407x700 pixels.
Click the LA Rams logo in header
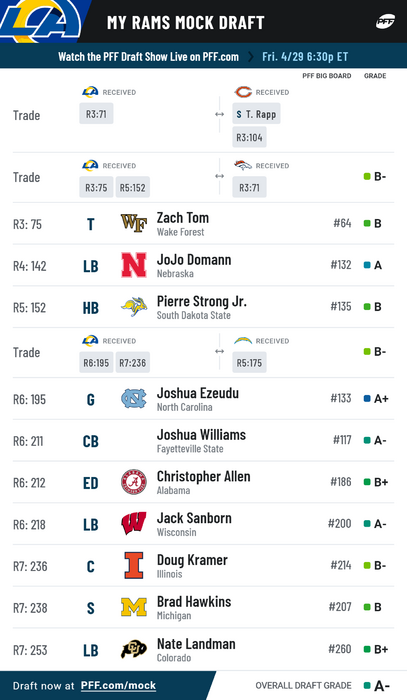(x=41, y=21)
